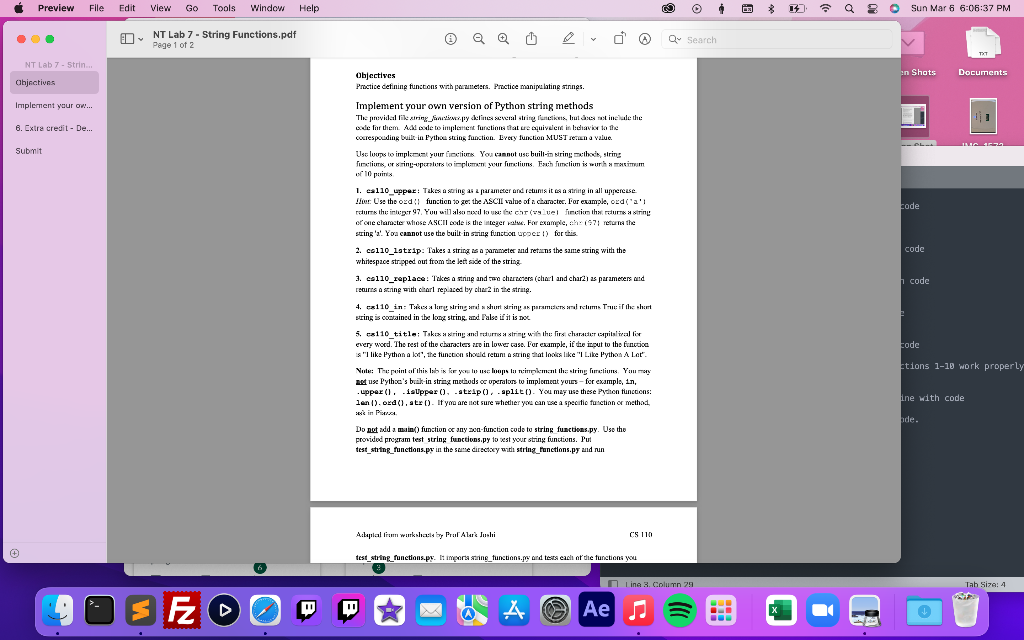1024x640 pixels.
Task: Zoom in on the PDF page
Action: point(503,39)
